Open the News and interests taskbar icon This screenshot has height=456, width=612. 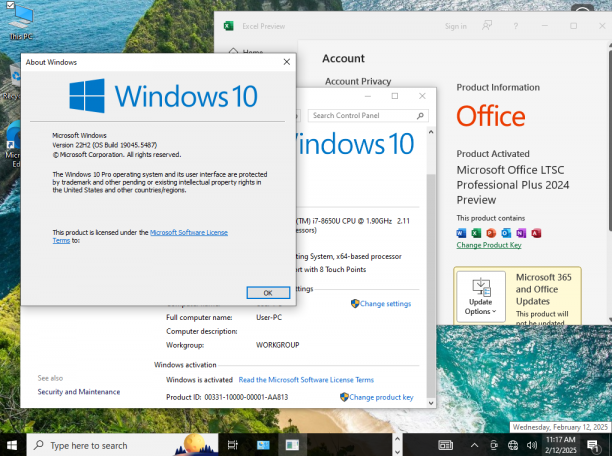coord(445,445)
